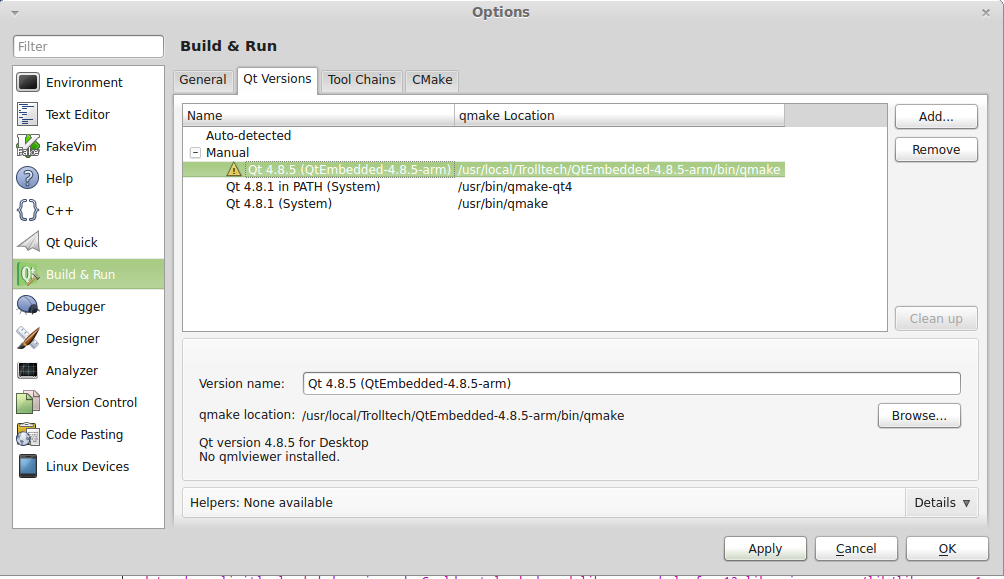Click the Version name text field
Viewport: 1004px width, 579px height.
631,384
